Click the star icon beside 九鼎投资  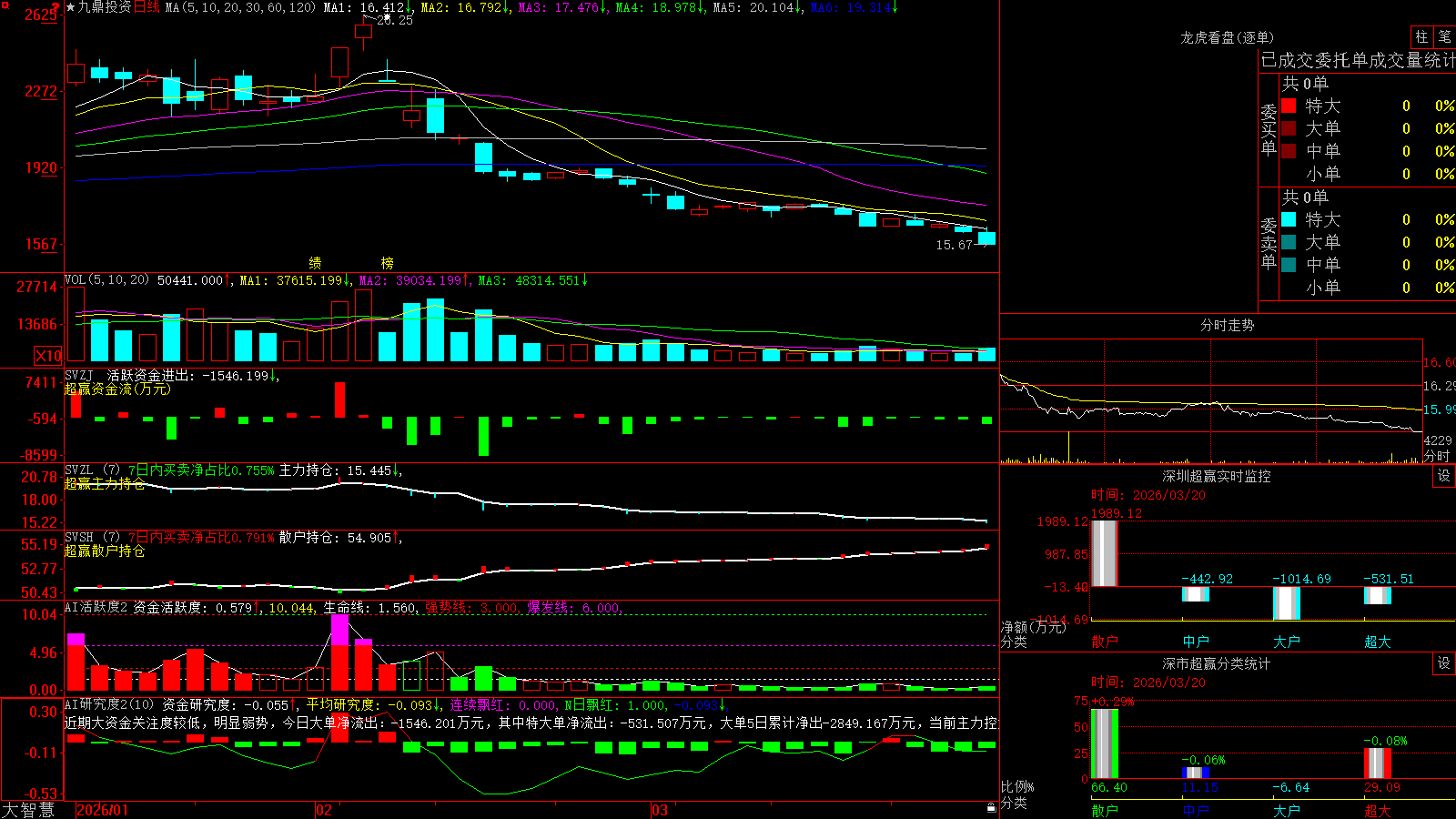pos(71,7)
